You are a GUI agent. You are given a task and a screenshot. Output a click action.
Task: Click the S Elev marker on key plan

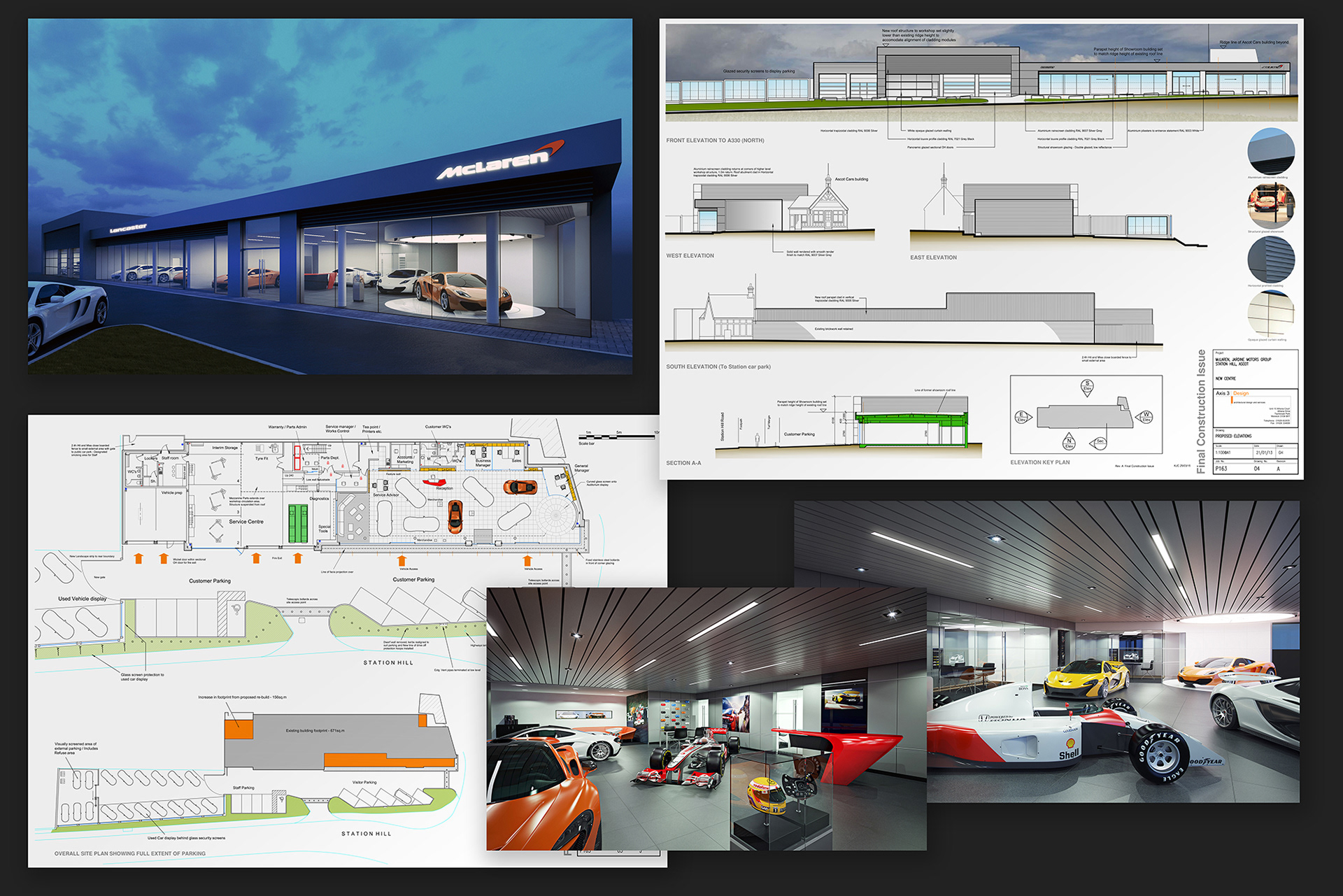[1087, 387]
